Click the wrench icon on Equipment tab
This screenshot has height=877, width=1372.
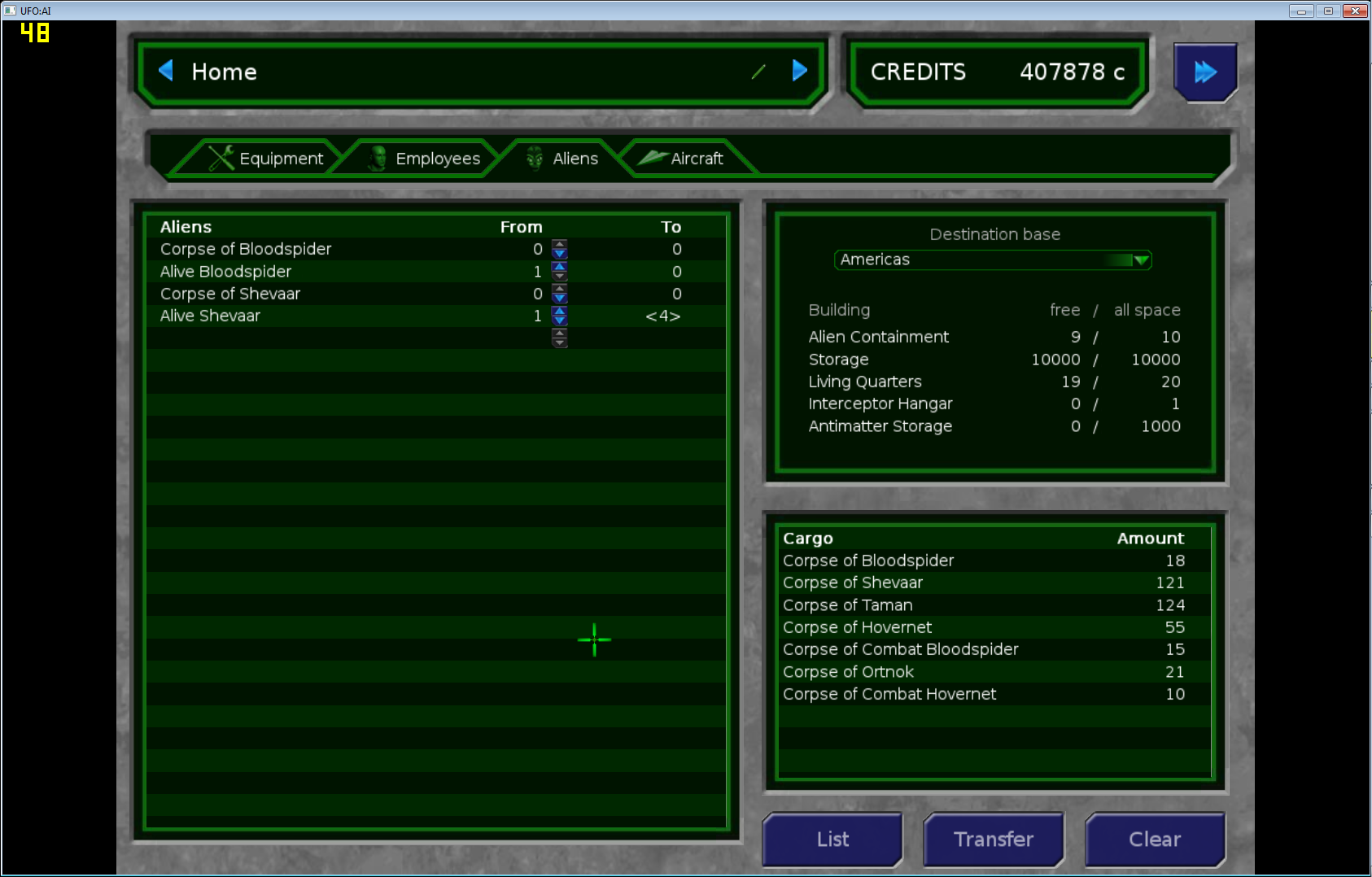(x=221, y=158)
